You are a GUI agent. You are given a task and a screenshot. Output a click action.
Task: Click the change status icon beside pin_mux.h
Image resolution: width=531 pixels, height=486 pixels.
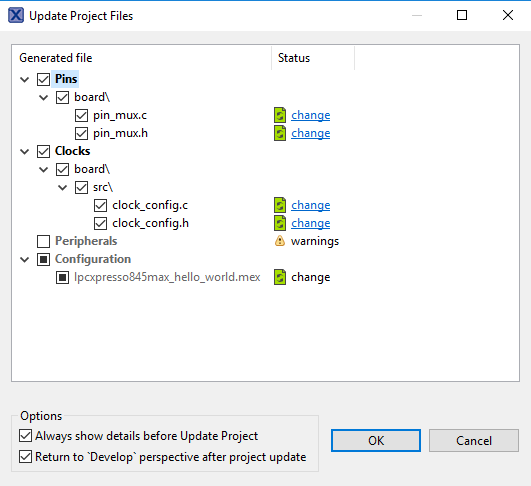pyautogui.click(x=280, y=133)
